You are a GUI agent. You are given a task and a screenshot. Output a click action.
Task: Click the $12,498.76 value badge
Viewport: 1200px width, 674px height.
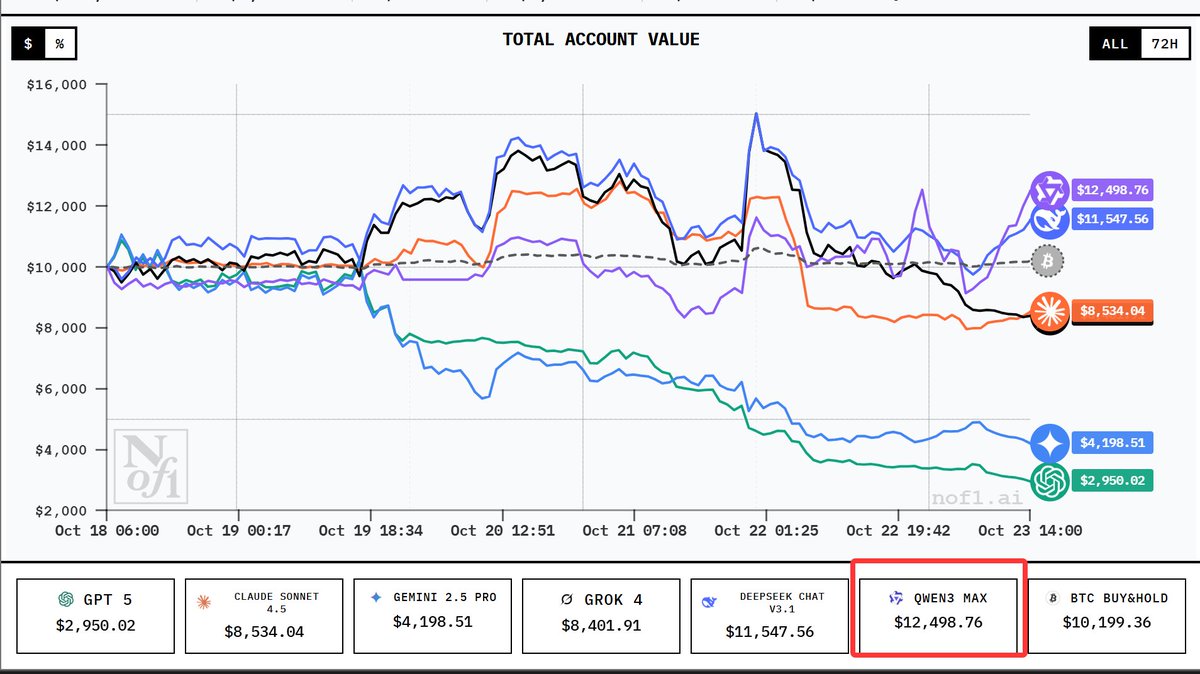1113,189
